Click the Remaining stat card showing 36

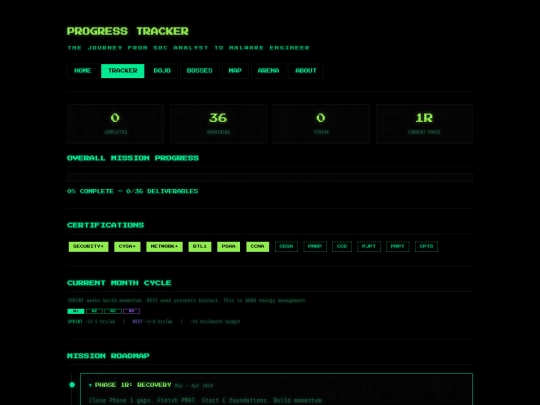[x=218, y=124]
